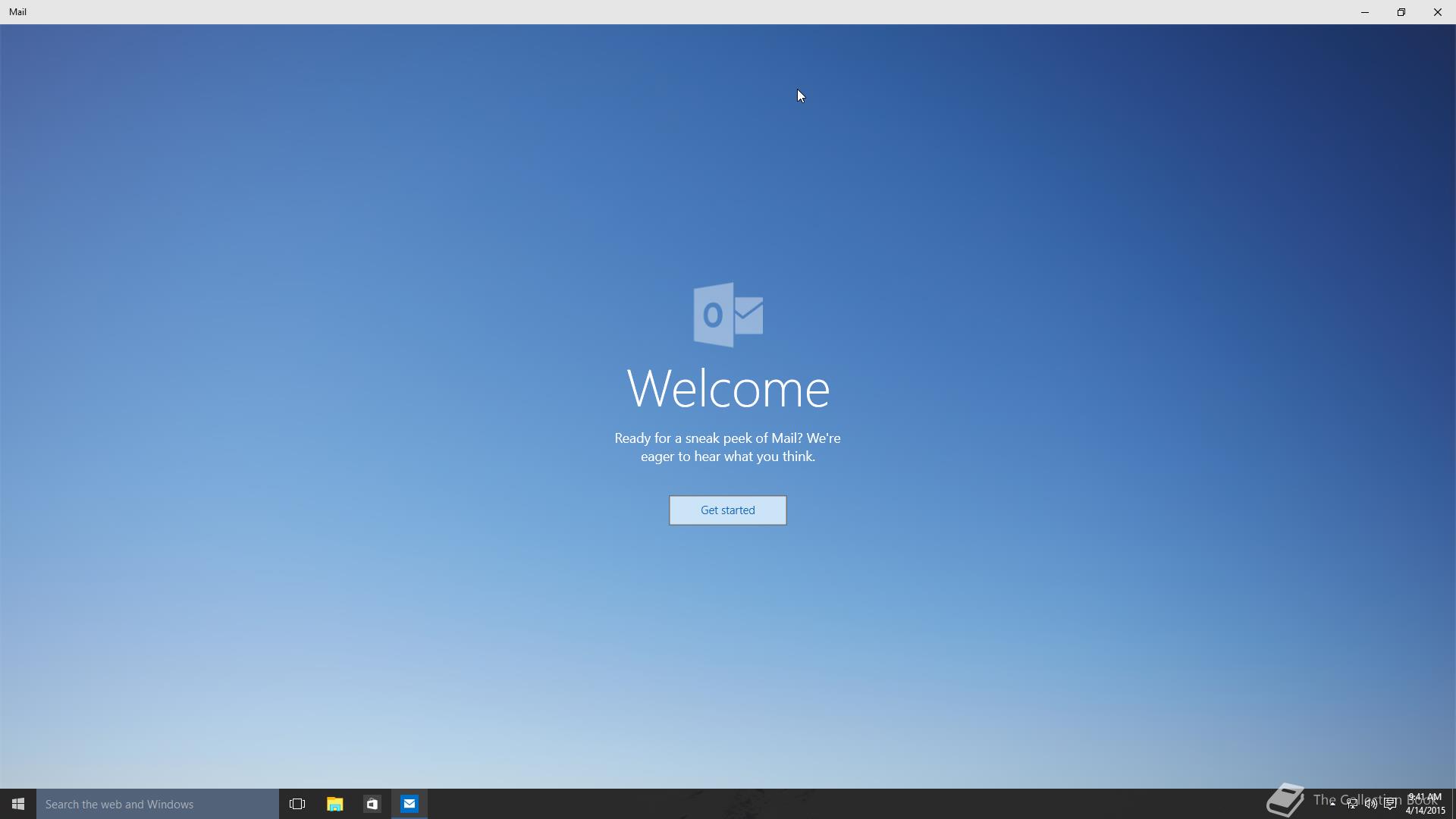Open Task View from the taskbar
The width and height of the screenshot is (1456, 819).
(x=297, y=804)
